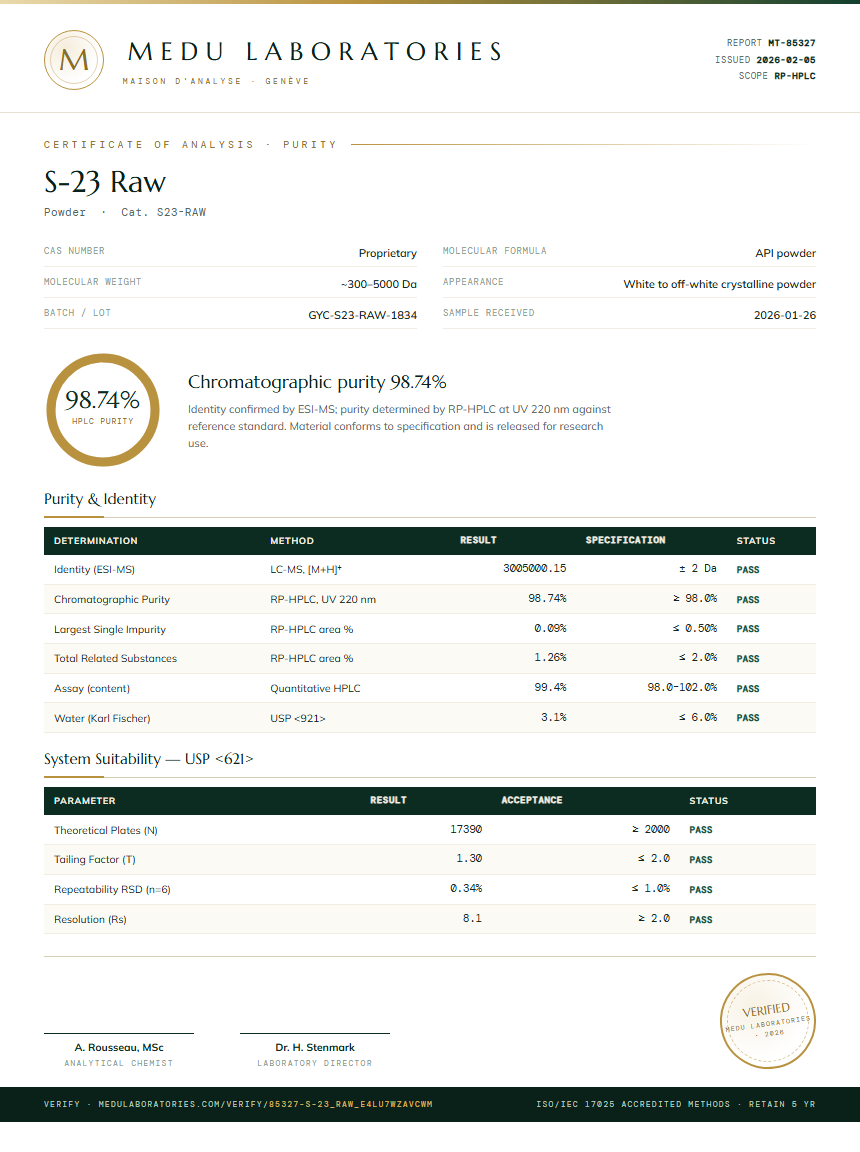Click the Water (Karl Fischer) row label

click(102, 719)
